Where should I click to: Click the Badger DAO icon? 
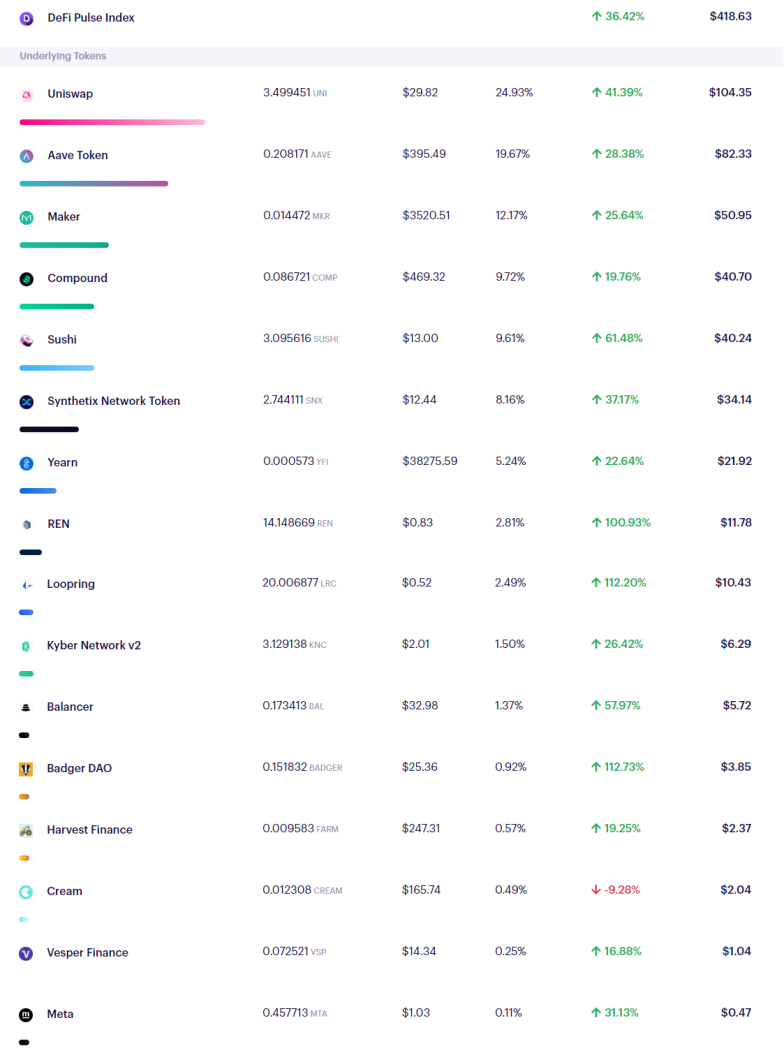point(26,769)
